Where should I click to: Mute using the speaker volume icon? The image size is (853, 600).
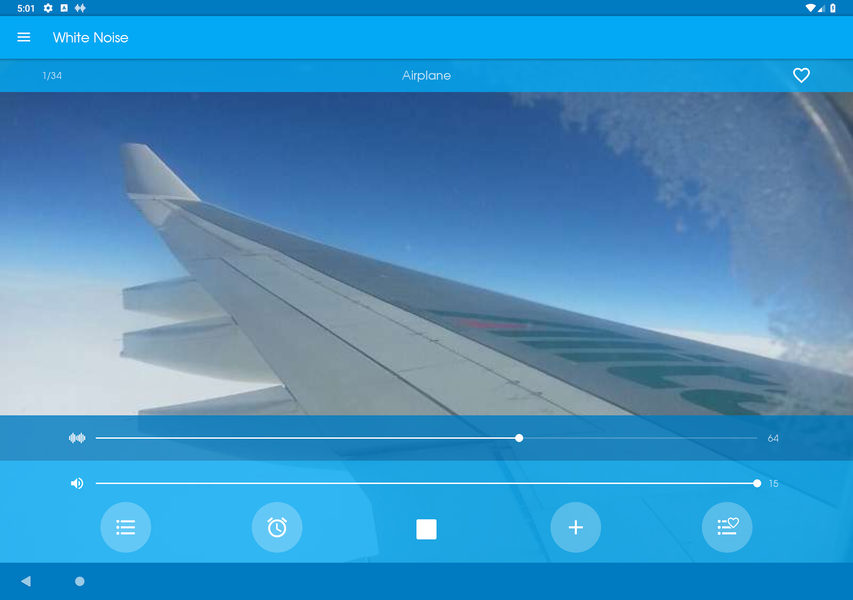tap(77, 483)
